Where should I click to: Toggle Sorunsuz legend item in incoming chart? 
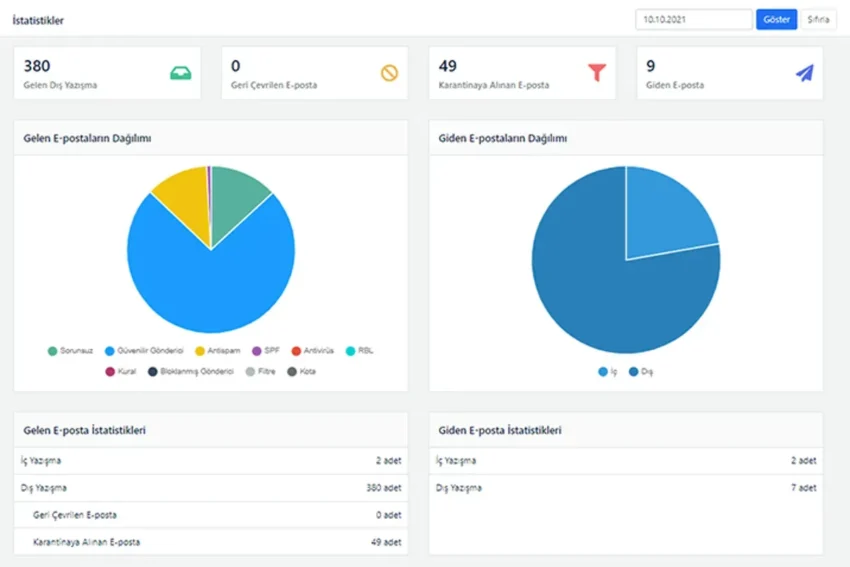pyautogui.click(x=73, y=351)
